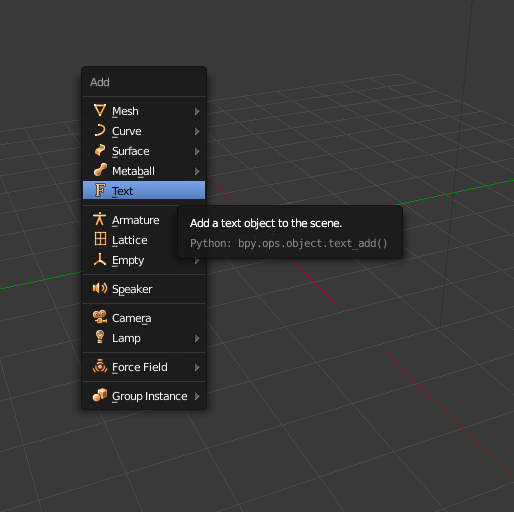This screenshot has width=514, height=512.
Task: Click the Lamp bulb icon
Action: [x=100, y=337]
